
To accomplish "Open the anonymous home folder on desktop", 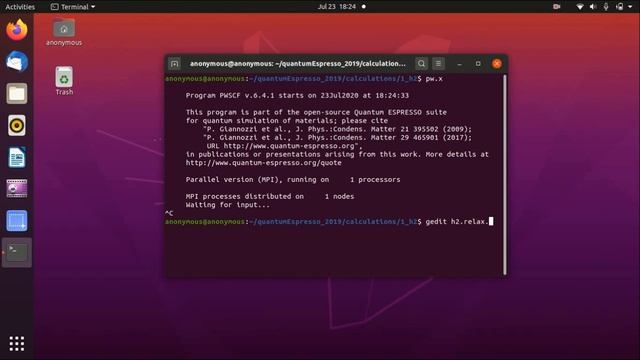I will coord(64,32).
